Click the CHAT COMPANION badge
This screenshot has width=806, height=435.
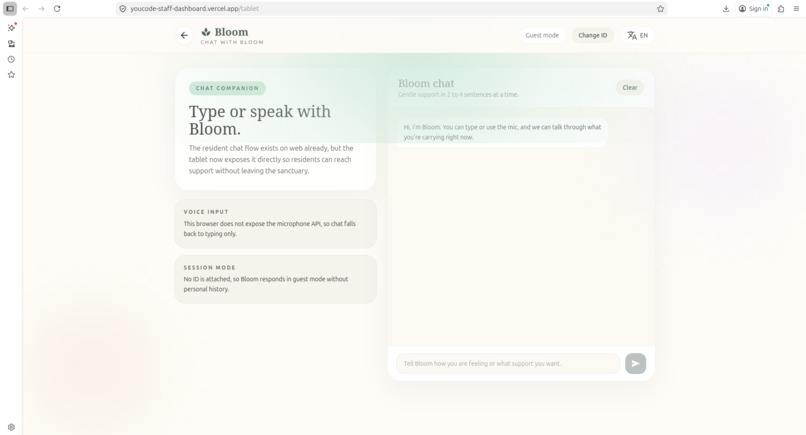tap(227, 88)
